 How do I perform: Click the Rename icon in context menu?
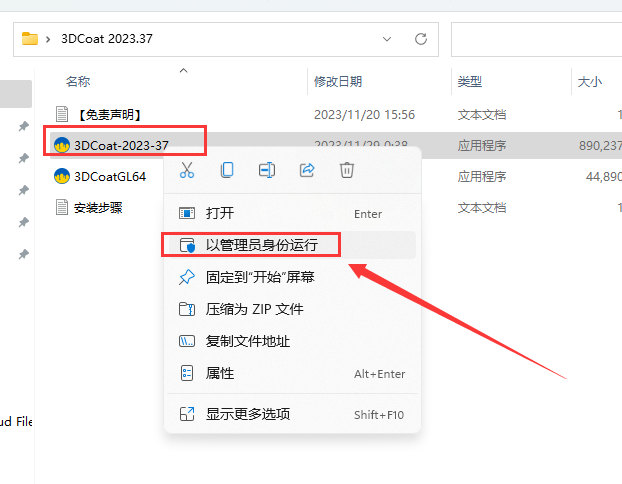click(x=267, y=170)
